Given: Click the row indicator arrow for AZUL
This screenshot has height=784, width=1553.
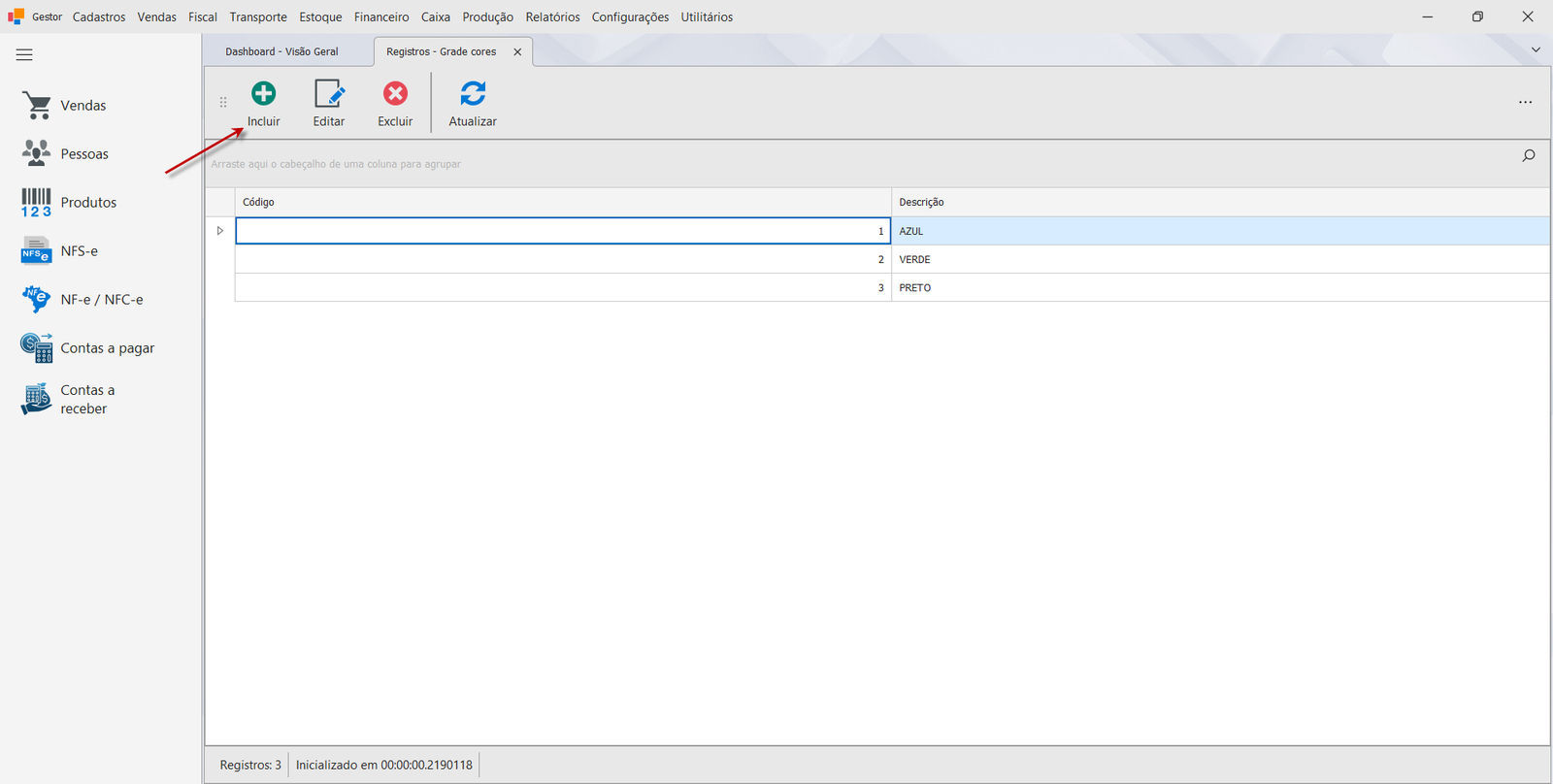Looking at the screenshot, I should (220, 231).
